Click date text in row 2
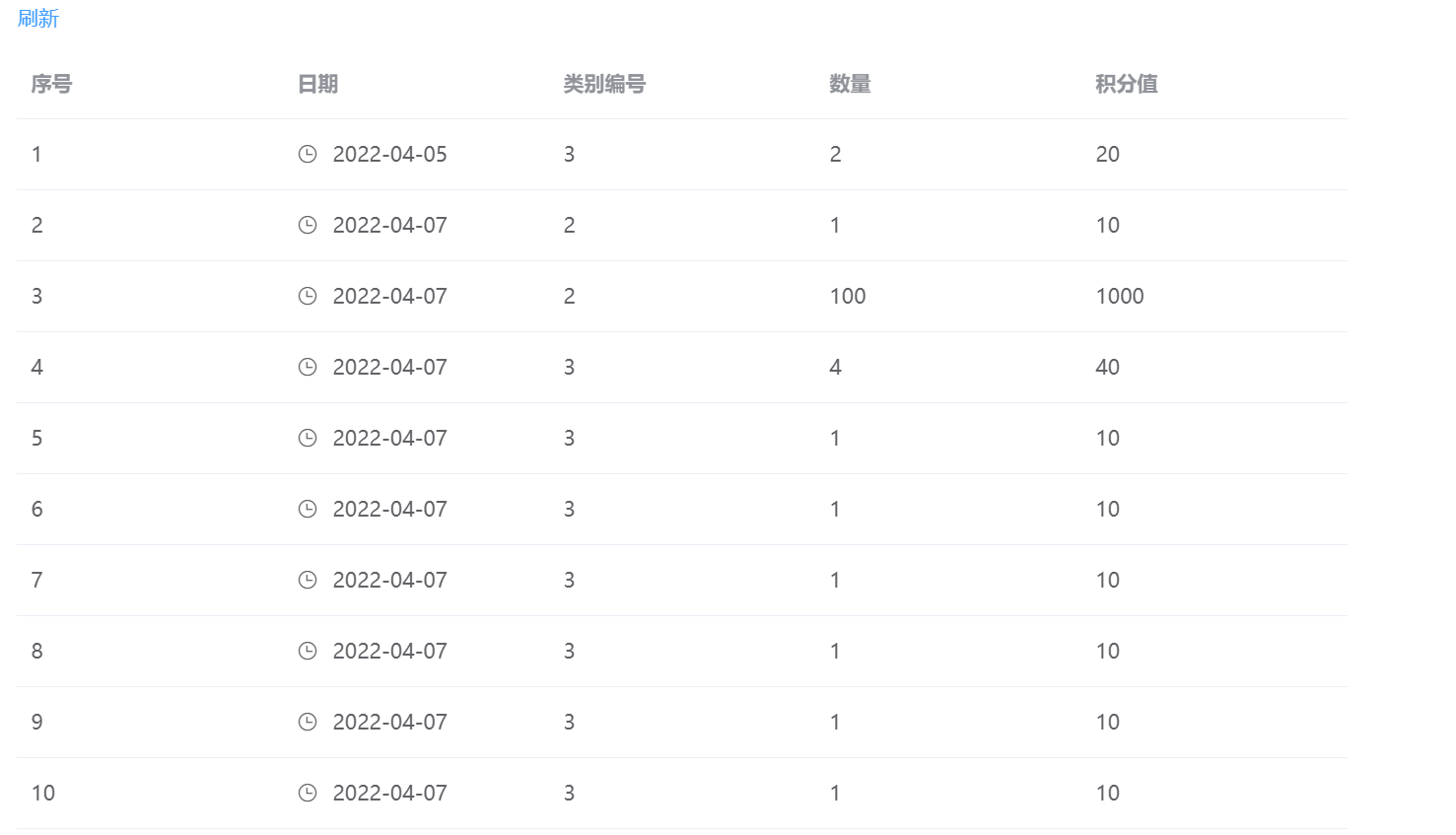1456x835 pixels. click(x=389, y=225)
